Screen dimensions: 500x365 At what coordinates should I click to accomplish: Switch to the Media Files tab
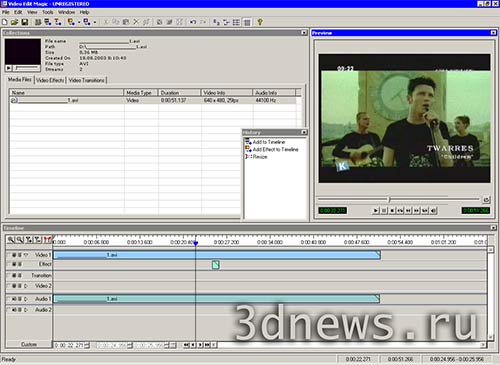point(20,80)
